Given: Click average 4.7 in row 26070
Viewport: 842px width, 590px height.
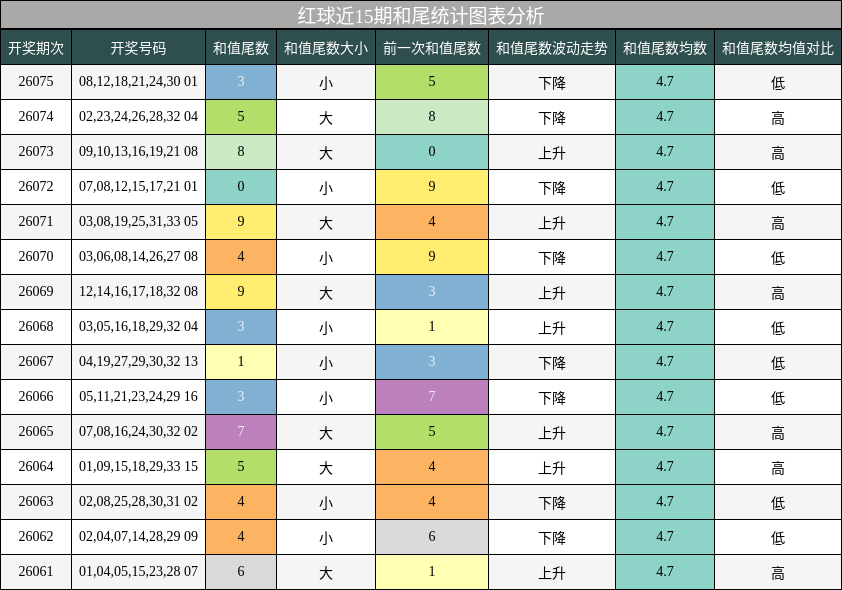Looking at the screenshot, I should pyautogui.click(x=665, y=257).
